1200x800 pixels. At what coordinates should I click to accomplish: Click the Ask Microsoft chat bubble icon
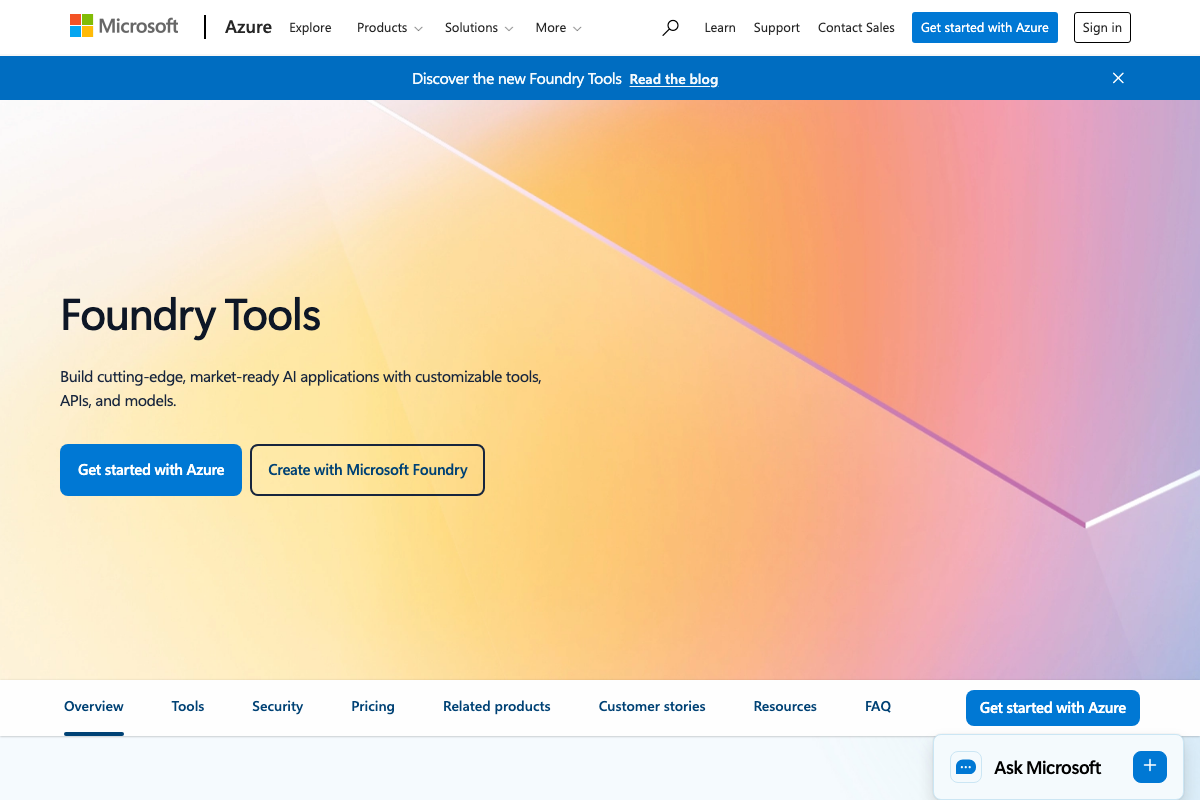pos(966,767)
